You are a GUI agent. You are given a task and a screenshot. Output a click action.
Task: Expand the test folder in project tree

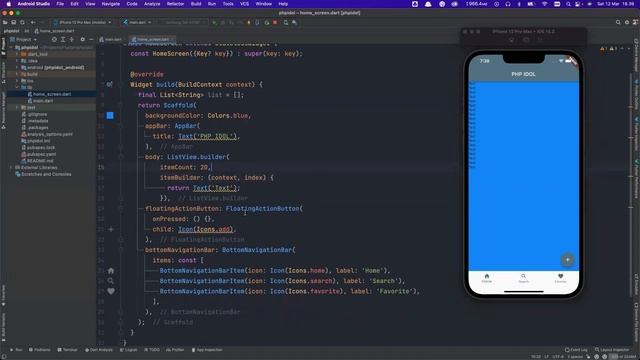pos(17,107)
